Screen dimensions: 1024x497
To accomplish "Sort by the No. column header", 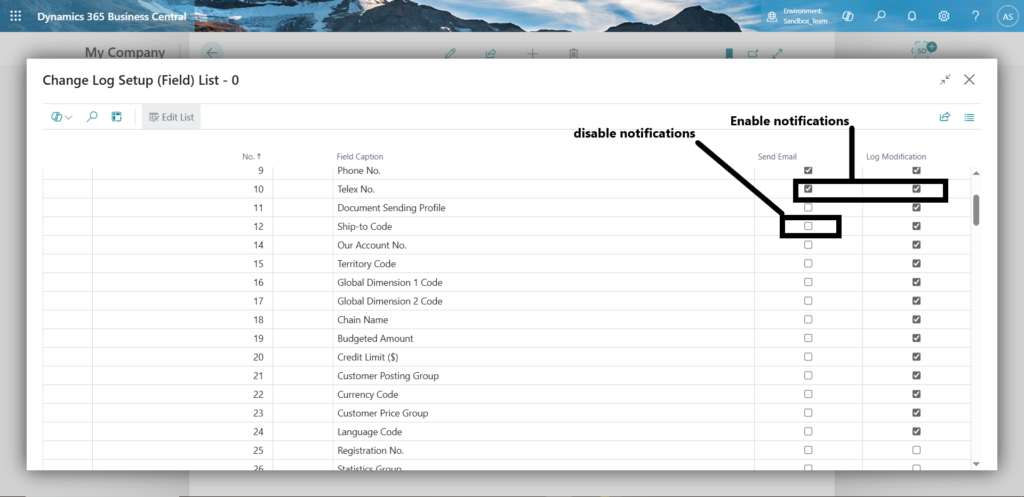I will pos(251,156).
